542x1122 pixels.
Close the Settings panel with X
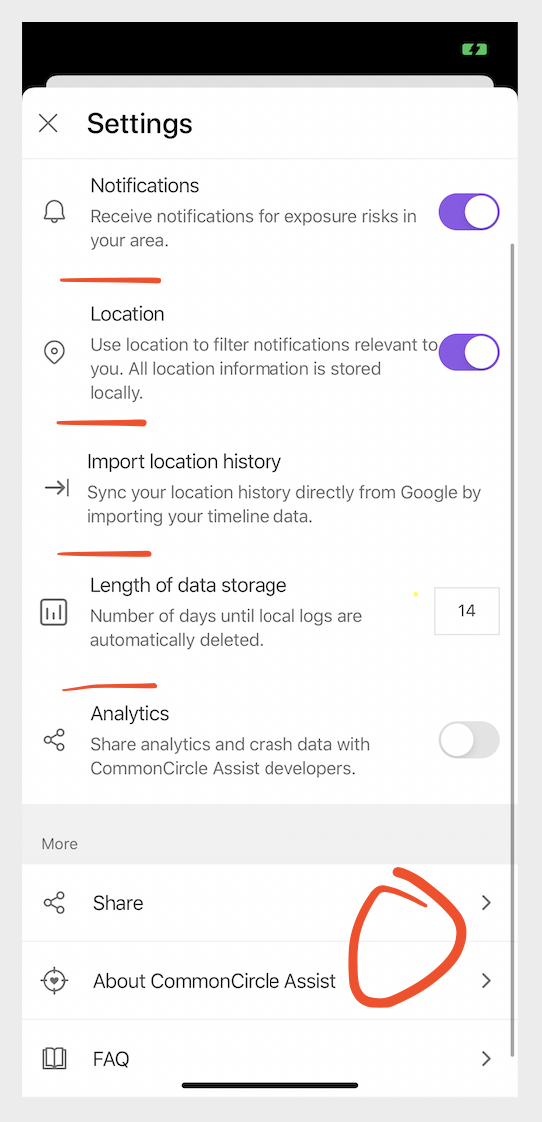pos(48,123)
